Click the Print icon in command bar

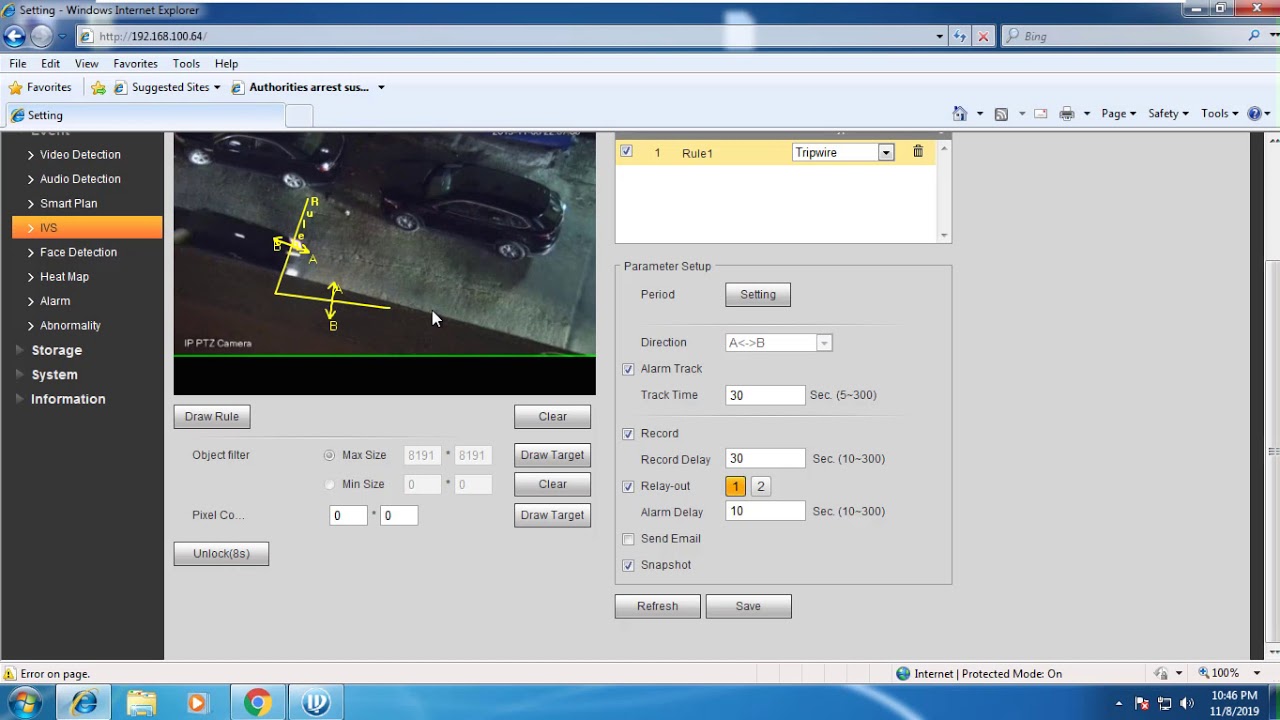pos(1067,114)
